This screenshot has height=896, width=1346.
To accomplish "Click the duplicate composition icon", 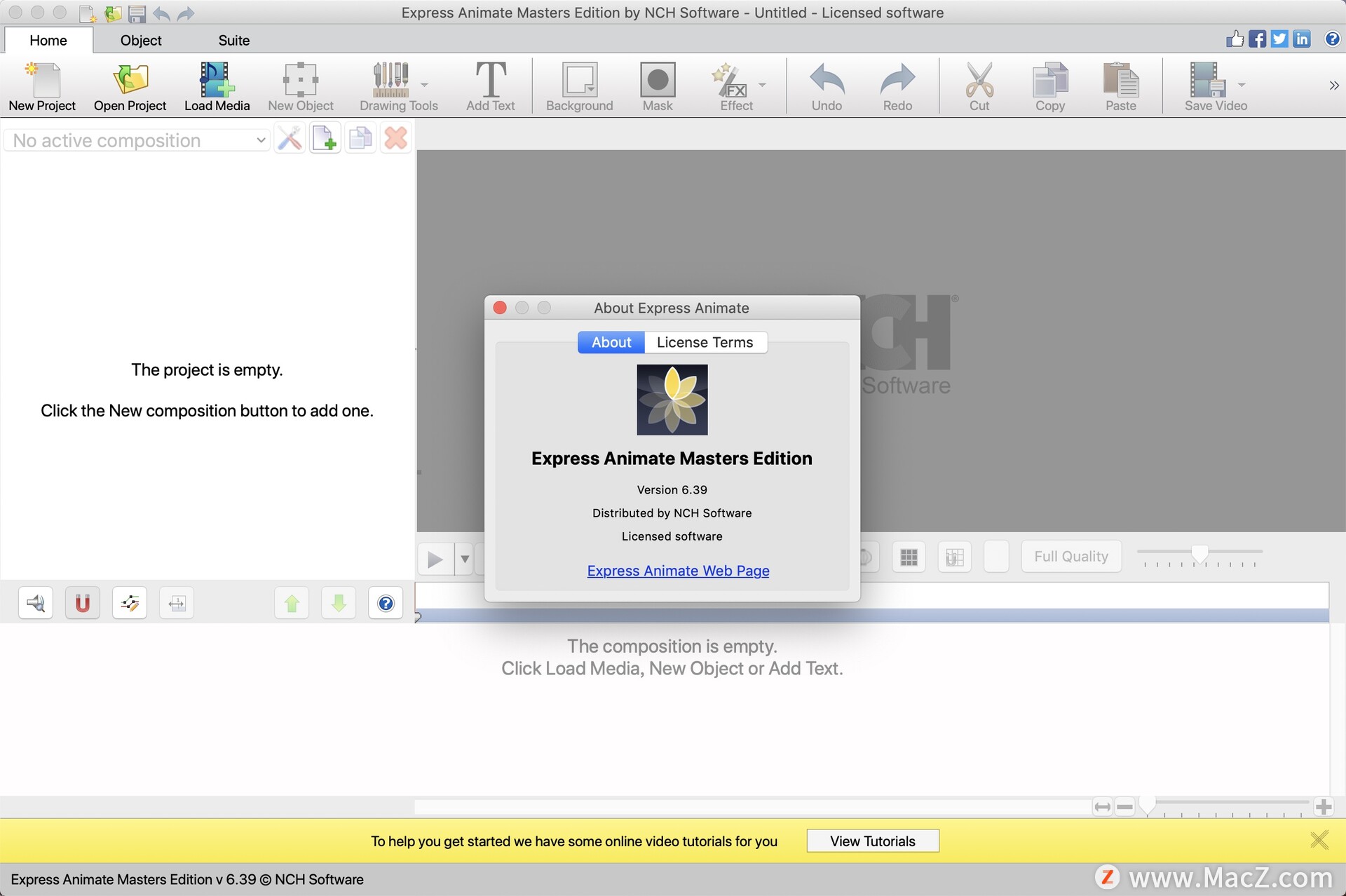I will pos(360,138).
